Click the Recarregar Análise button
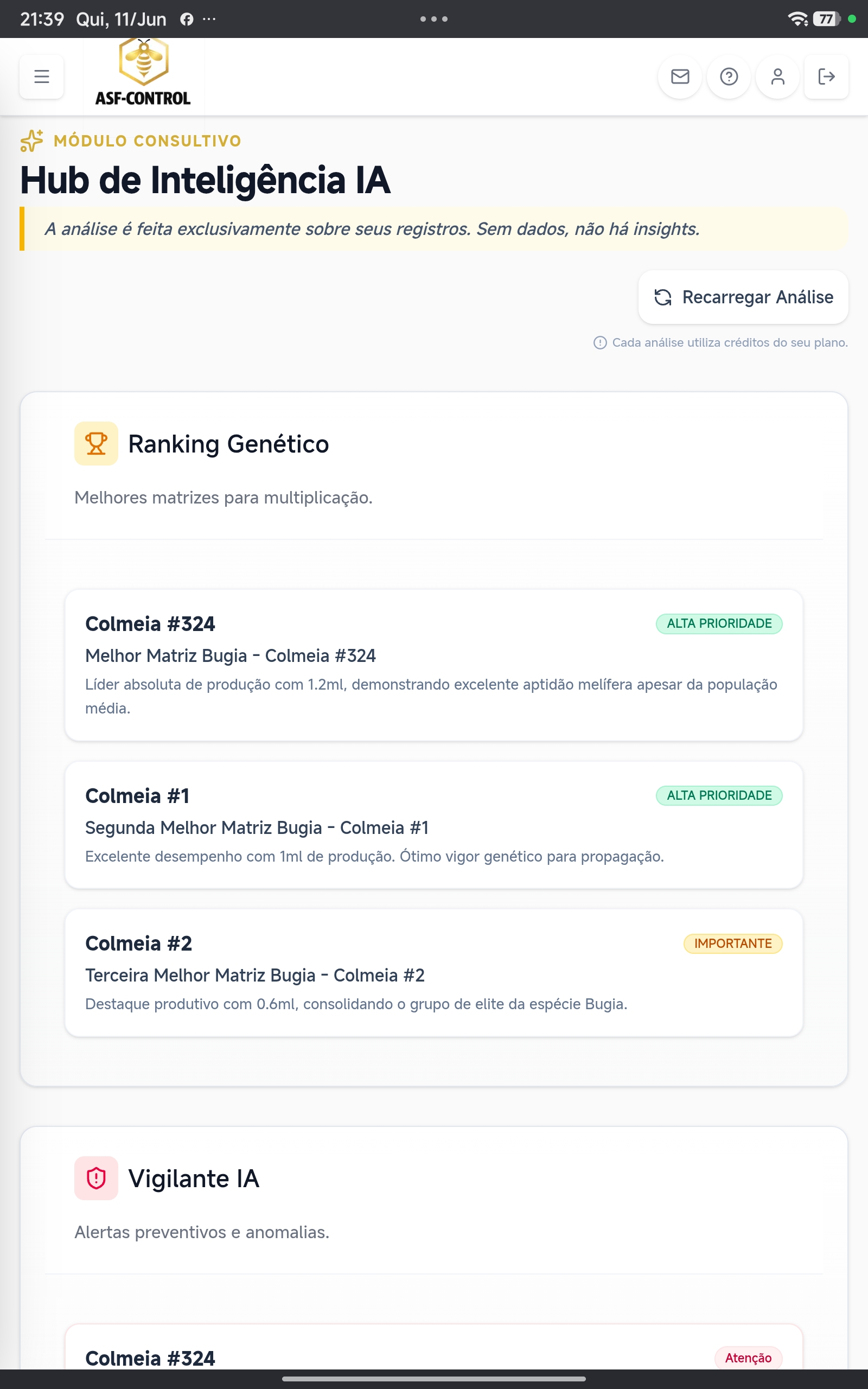This screenshot has height=1389, width=868. (x=743, y=297)
